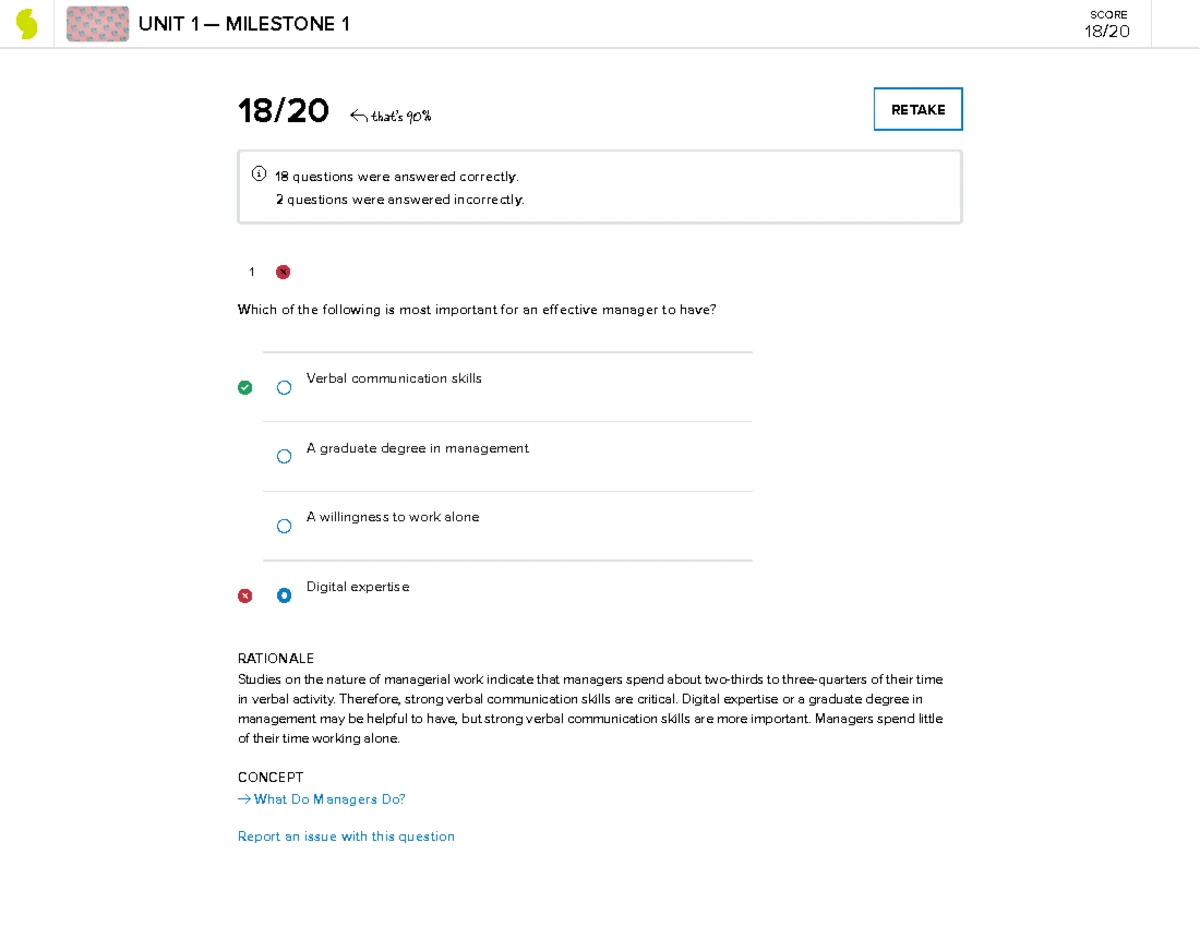This screenshot has height=927, width=1200.
Task: Click Report an issue with this question
Action: [346, 836]
